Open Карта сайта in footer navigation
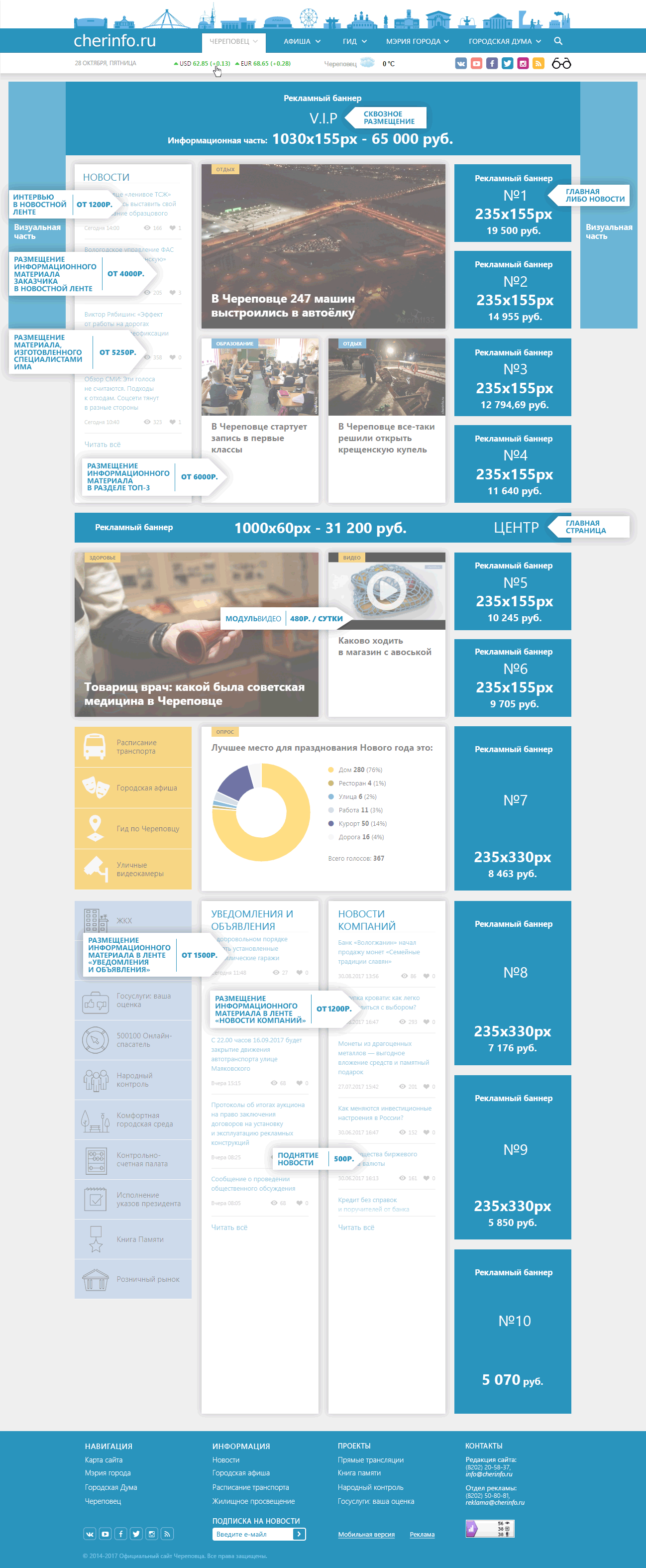Image resolution: width=646 pixels, height=1568 pixels. (x=104, y=1459)
